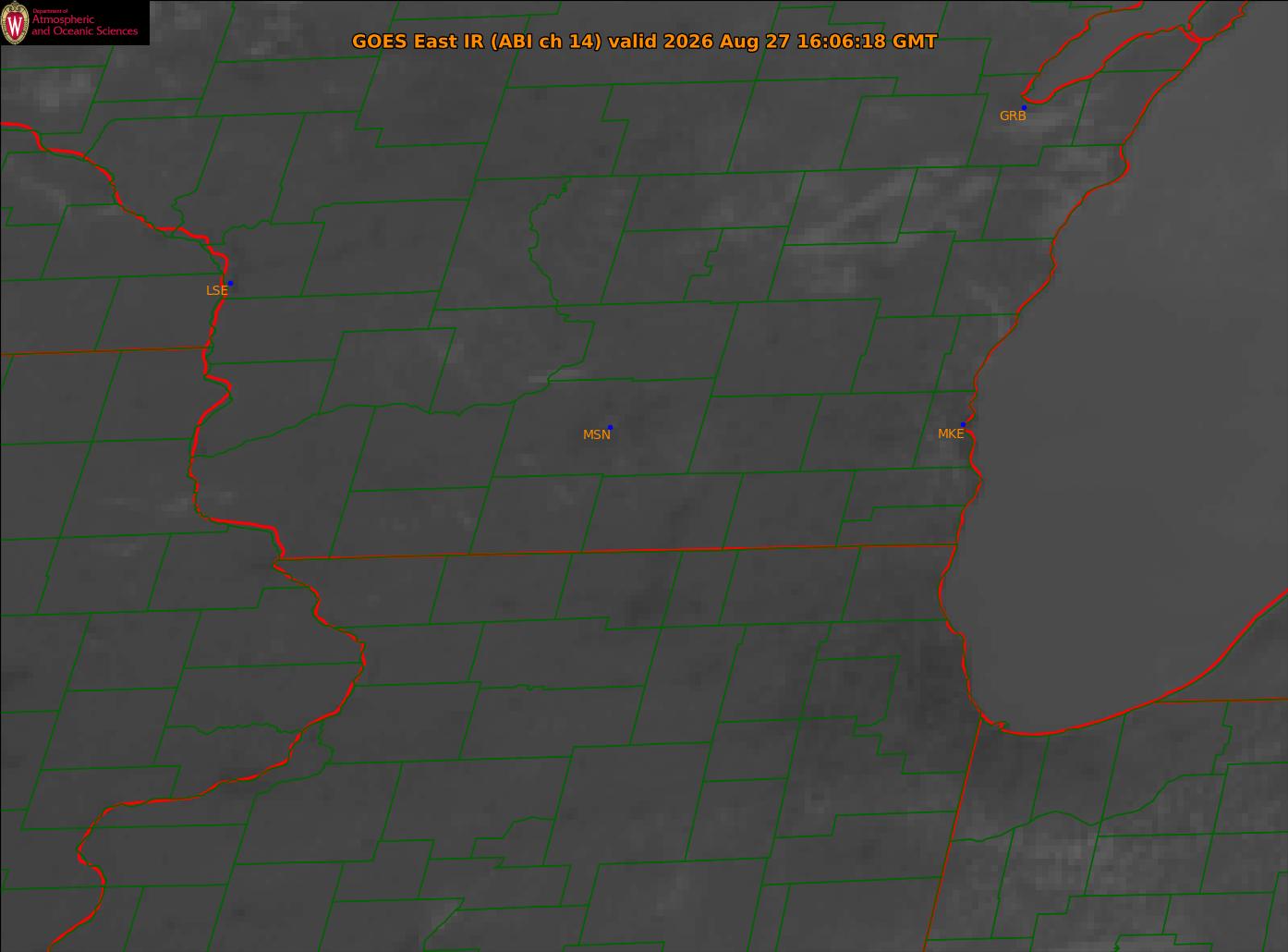Click the blue dot marker at MSN
1288x952 pixels.
click(610, 427)
